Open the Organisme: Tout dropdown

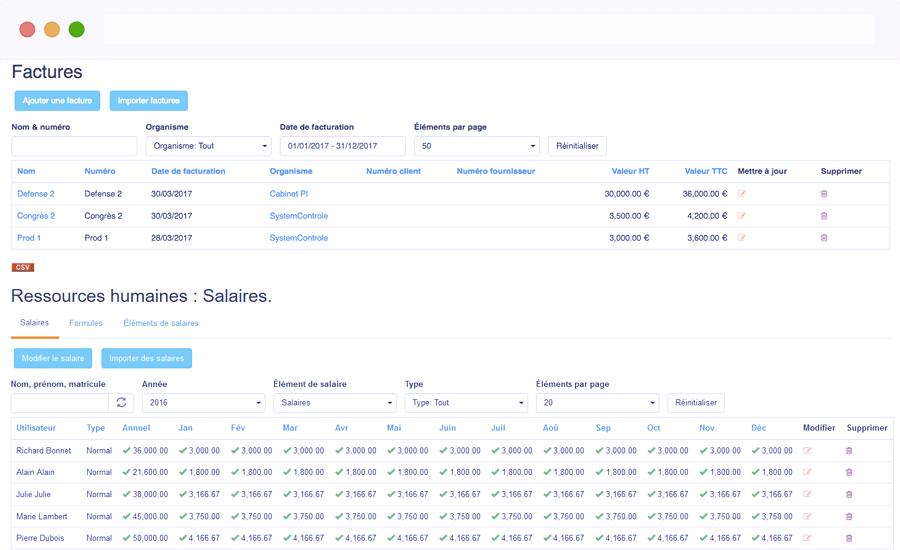tap(208, 146)
